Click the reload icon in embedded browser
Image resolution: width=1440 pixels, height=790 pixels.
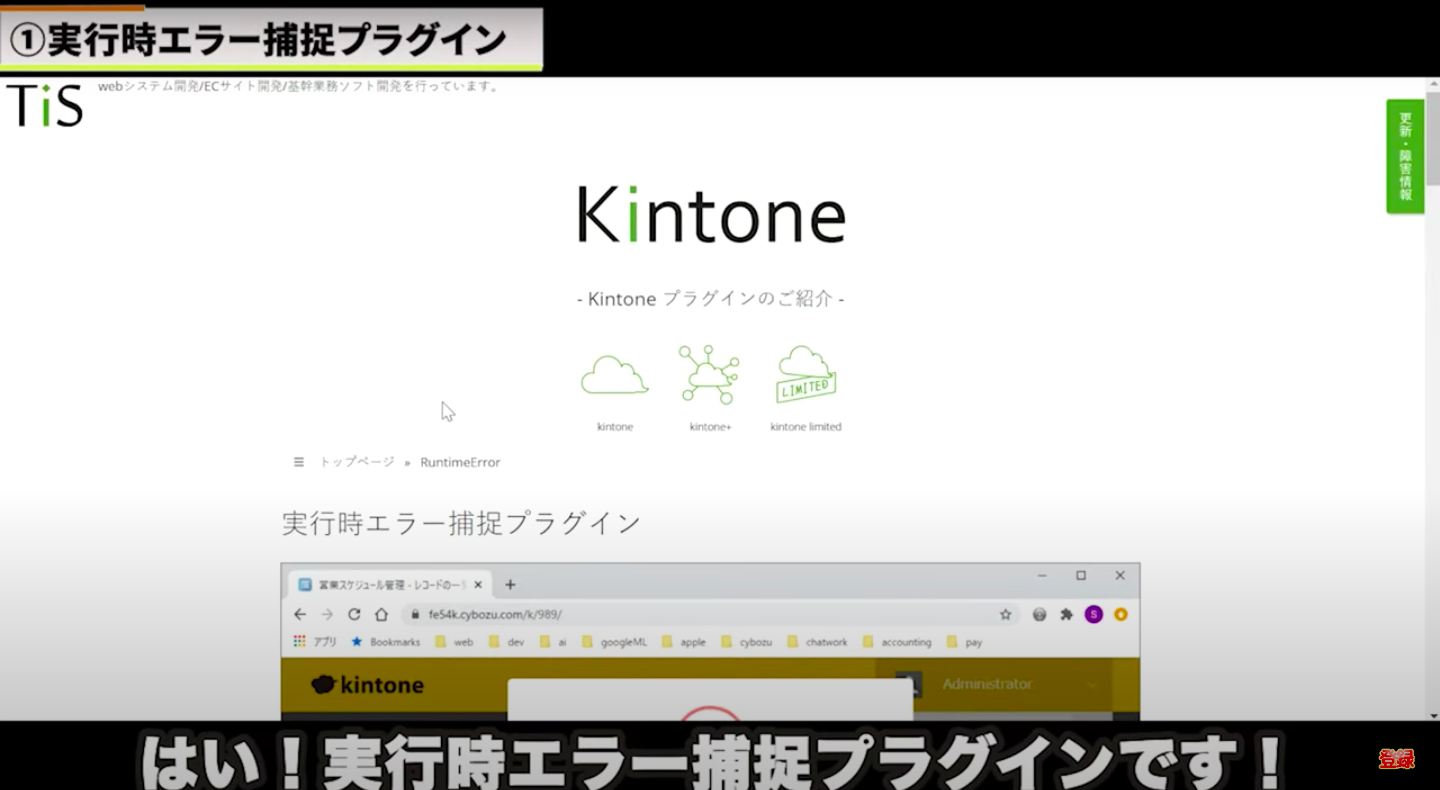tap(354, 614)
